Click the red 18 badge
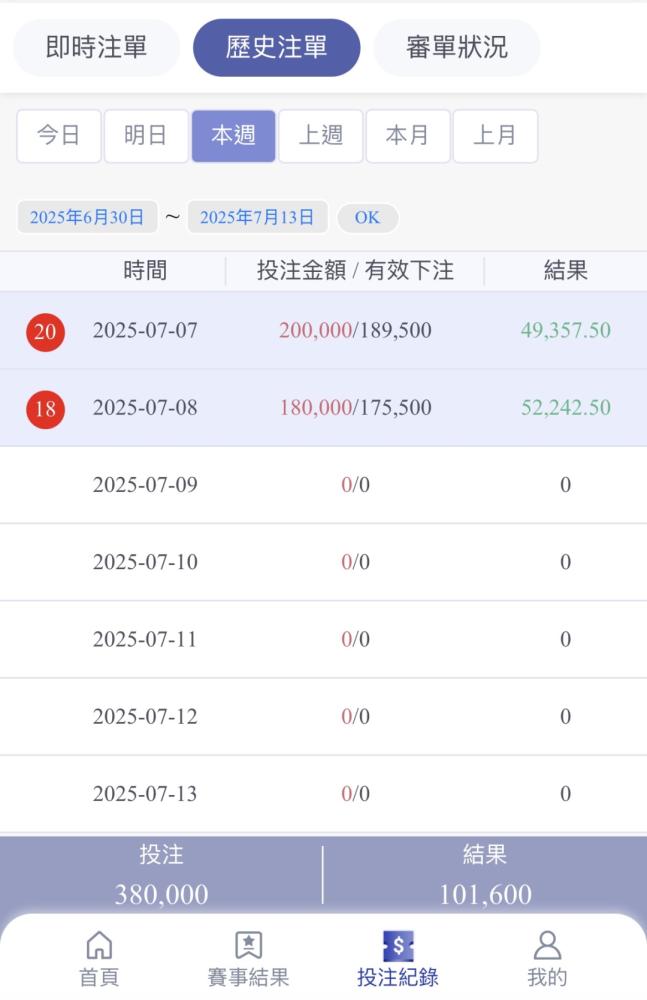Screen dimensions: 647x1000 (45, 409)
